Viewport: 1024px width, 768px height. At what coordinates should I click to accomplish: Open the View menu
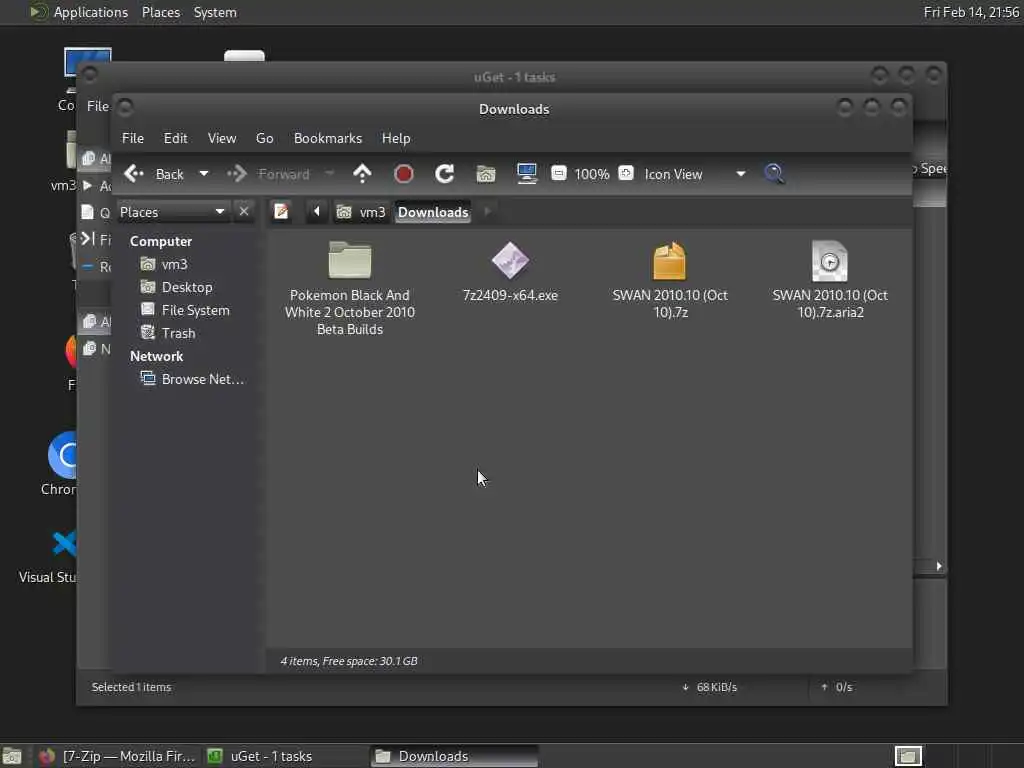pos(222,138)
